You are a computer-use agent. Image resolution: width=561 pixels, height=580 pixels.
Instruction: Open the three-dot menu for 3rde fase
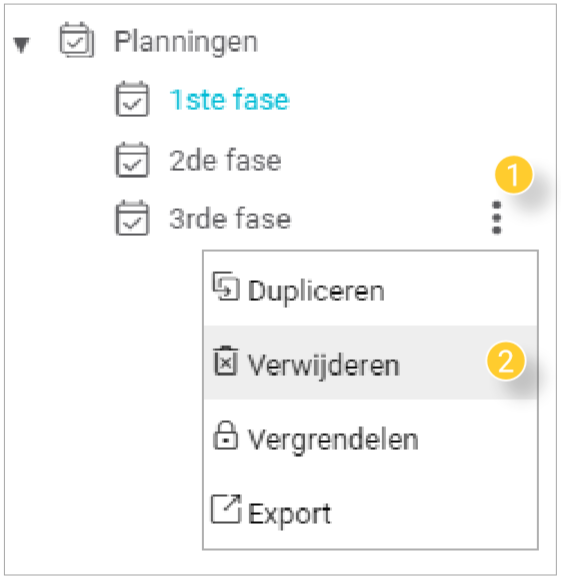(497, 218)
